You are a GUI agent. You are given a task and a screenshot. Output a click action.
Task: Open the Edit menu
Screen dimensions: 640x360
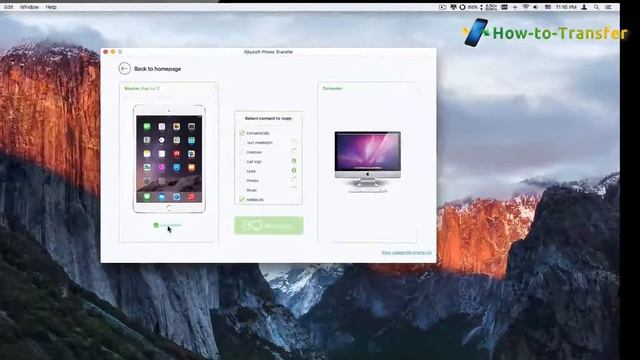click(x=9, y=7)
